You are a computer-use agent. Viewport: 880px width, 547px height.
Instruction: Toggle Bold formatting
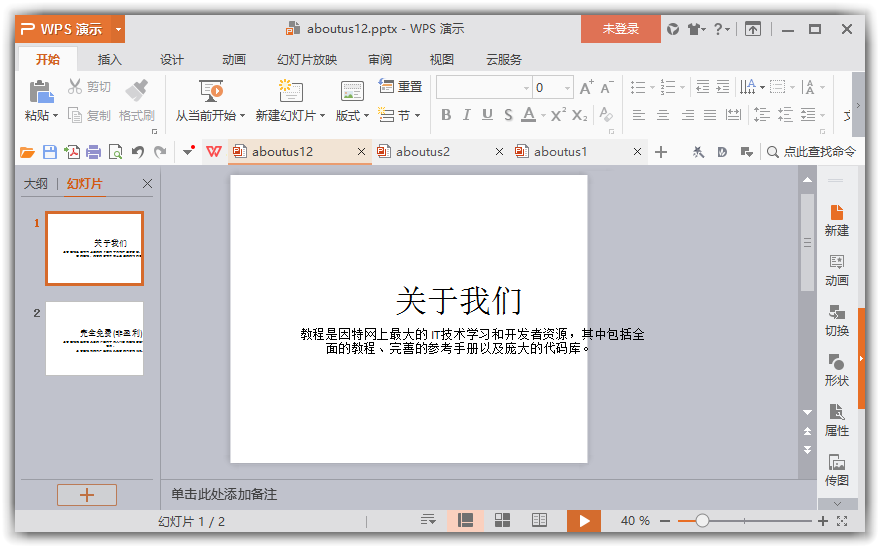tap(446, 114)
